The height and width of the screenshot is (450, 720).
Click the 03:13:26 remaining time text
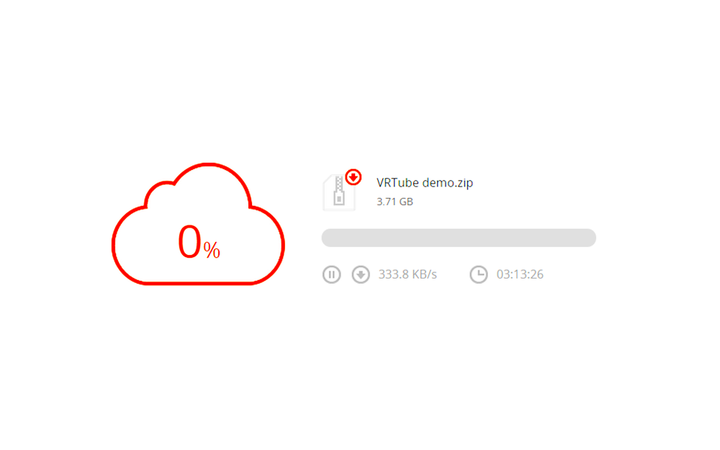click(x=520, y=275)
